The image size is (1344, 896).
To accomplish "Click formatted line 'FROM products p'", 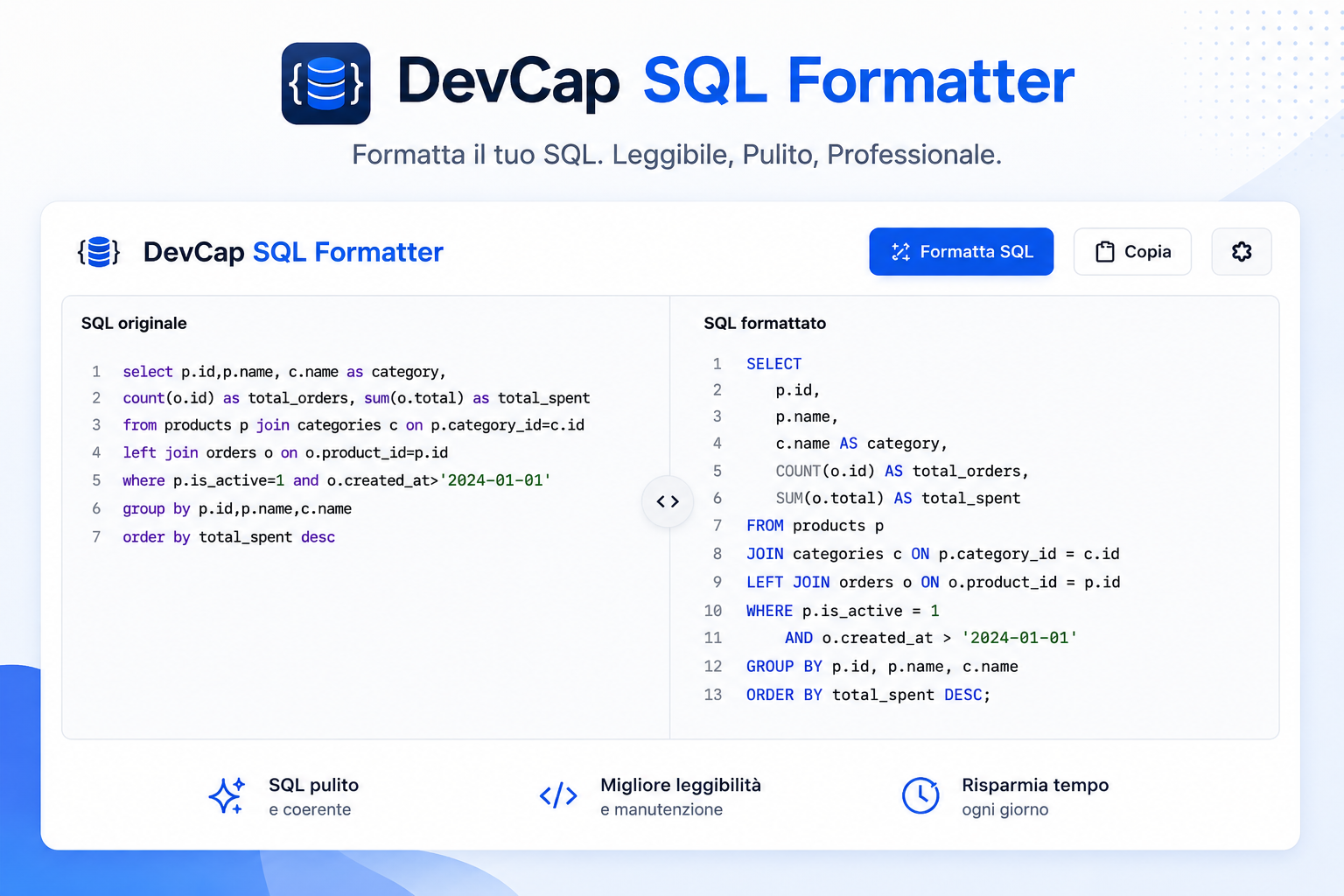I will [x=815, y=526].
